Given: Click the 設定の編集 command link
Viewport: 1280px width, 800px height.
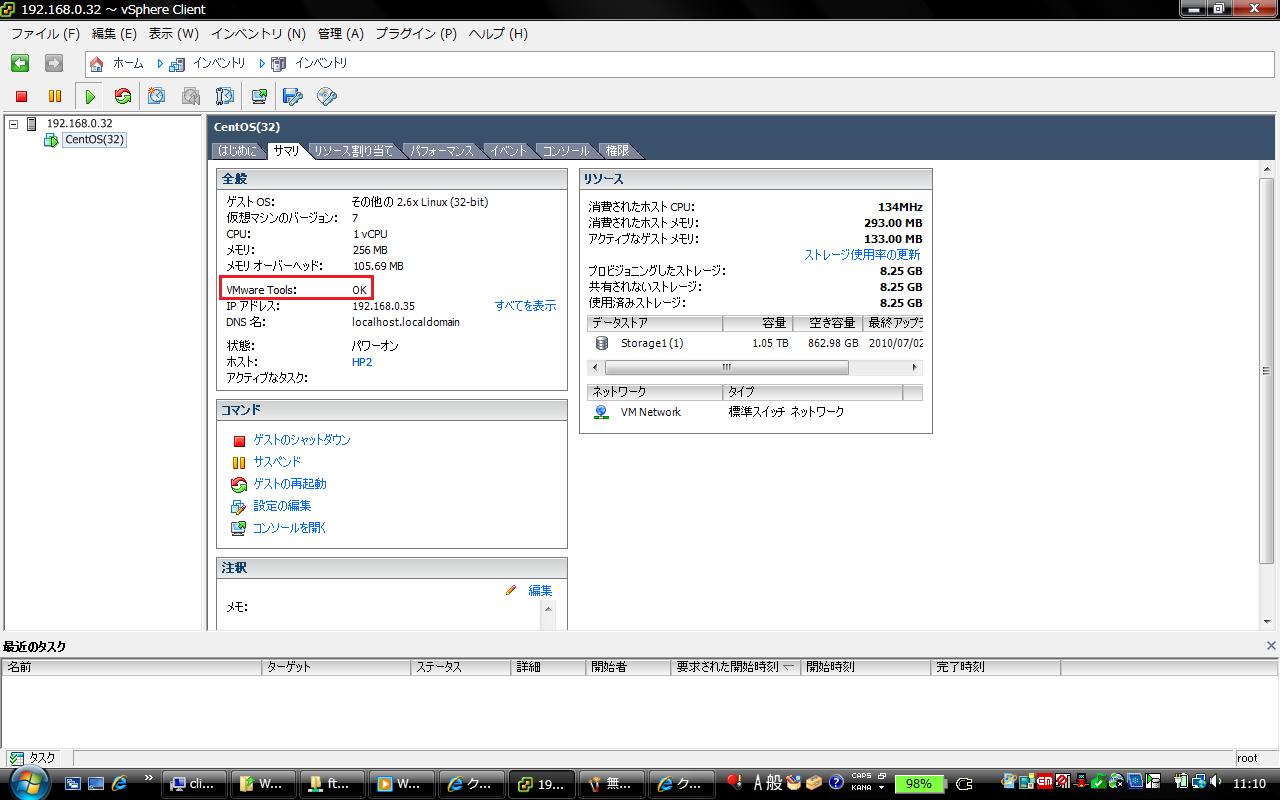Looking at the screenshot, I should 282,506.
